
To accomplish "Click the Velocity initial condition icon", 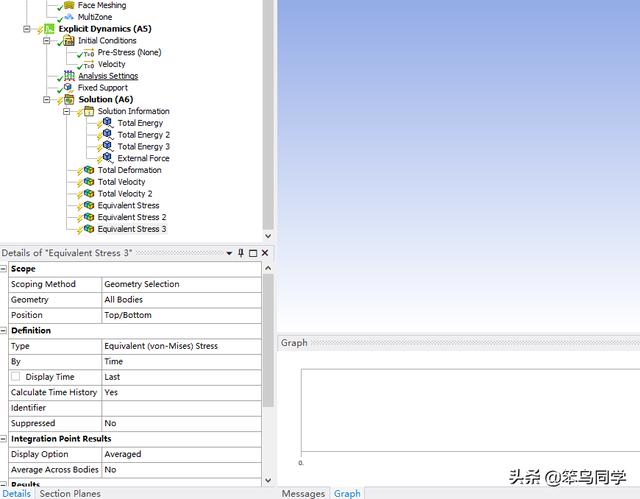I will coord(88,64).
